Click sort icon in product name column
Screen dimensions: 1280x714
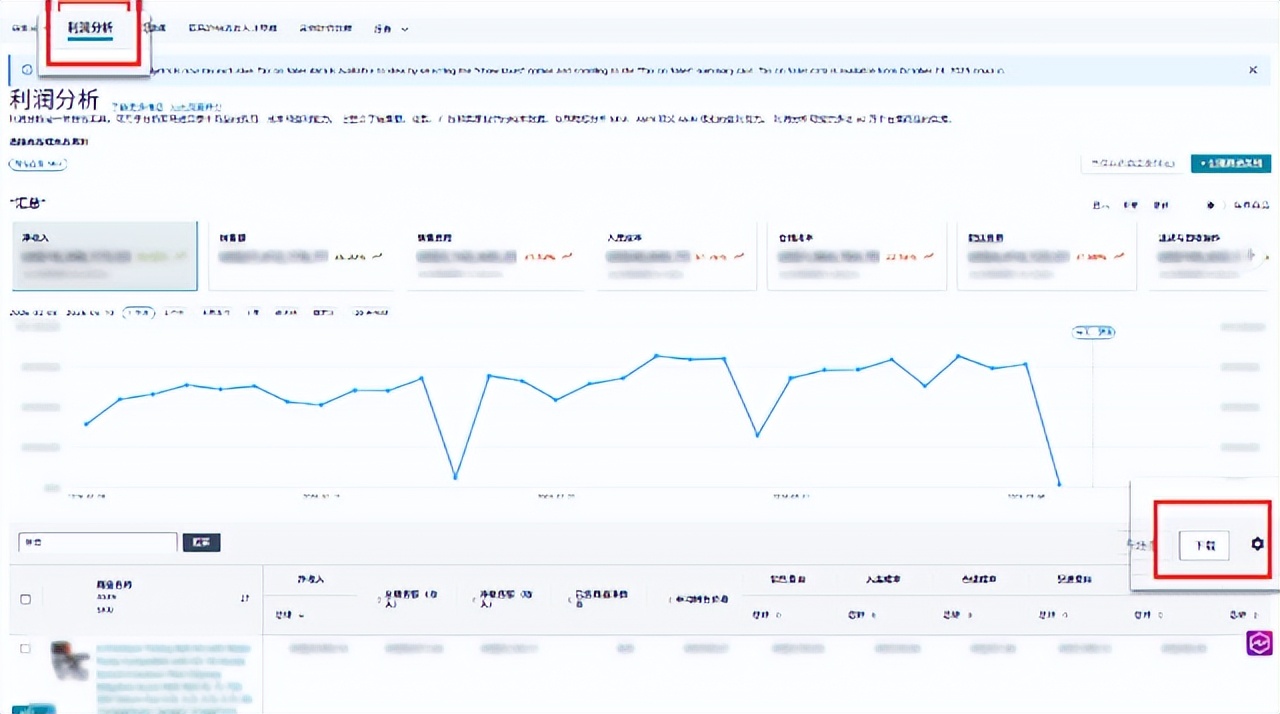(x=245, y=598)
